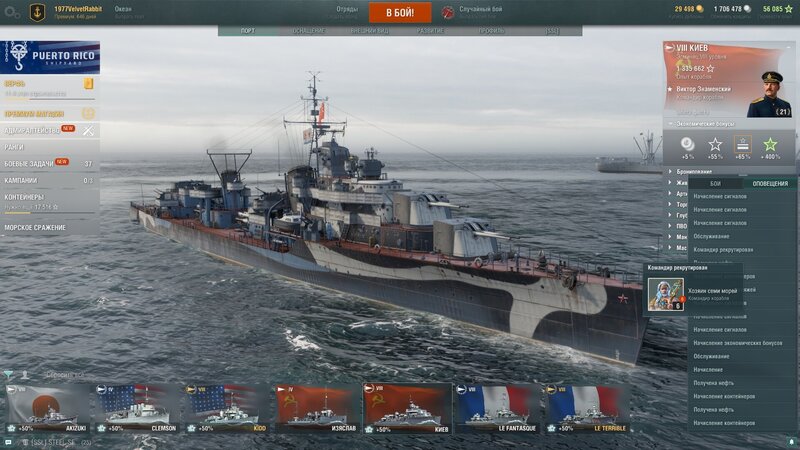Open the Морское сражение entry
This screenshot has width=800, height=450.
(49, 228)
